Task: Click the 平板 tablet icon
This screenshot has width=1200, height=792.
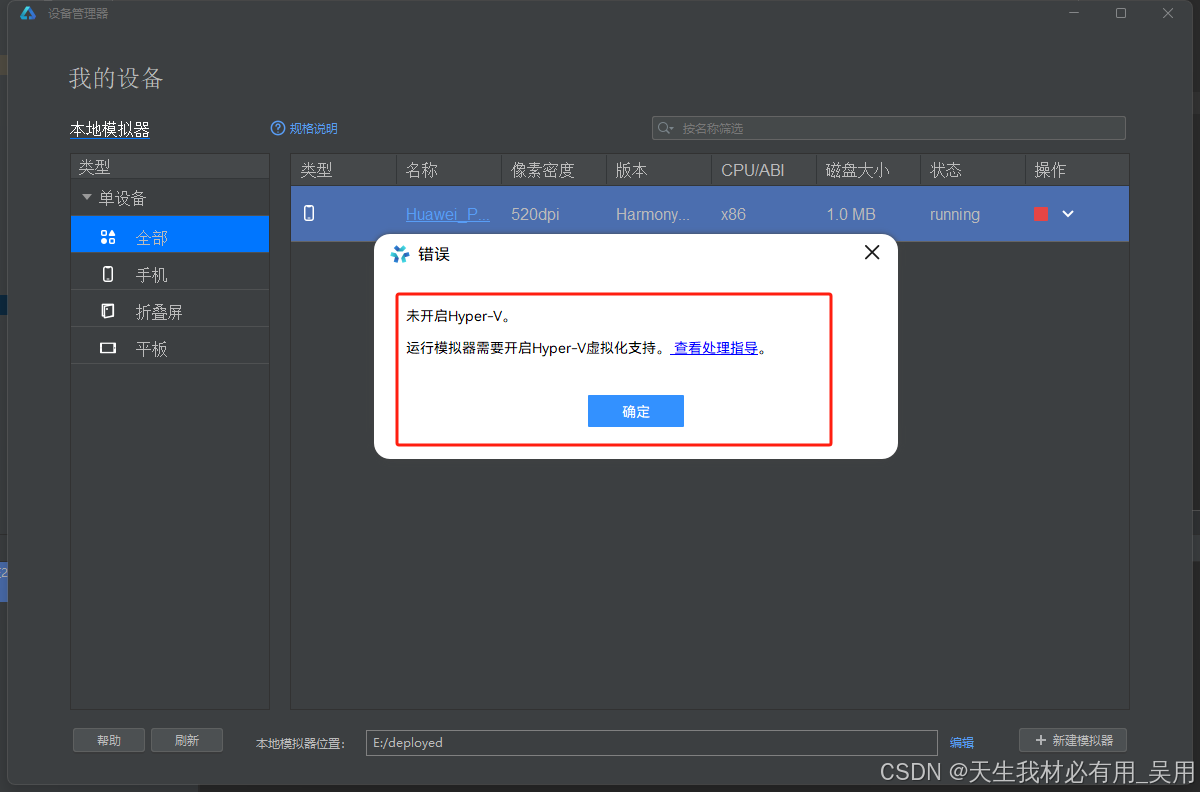Action: coord(108,349)
